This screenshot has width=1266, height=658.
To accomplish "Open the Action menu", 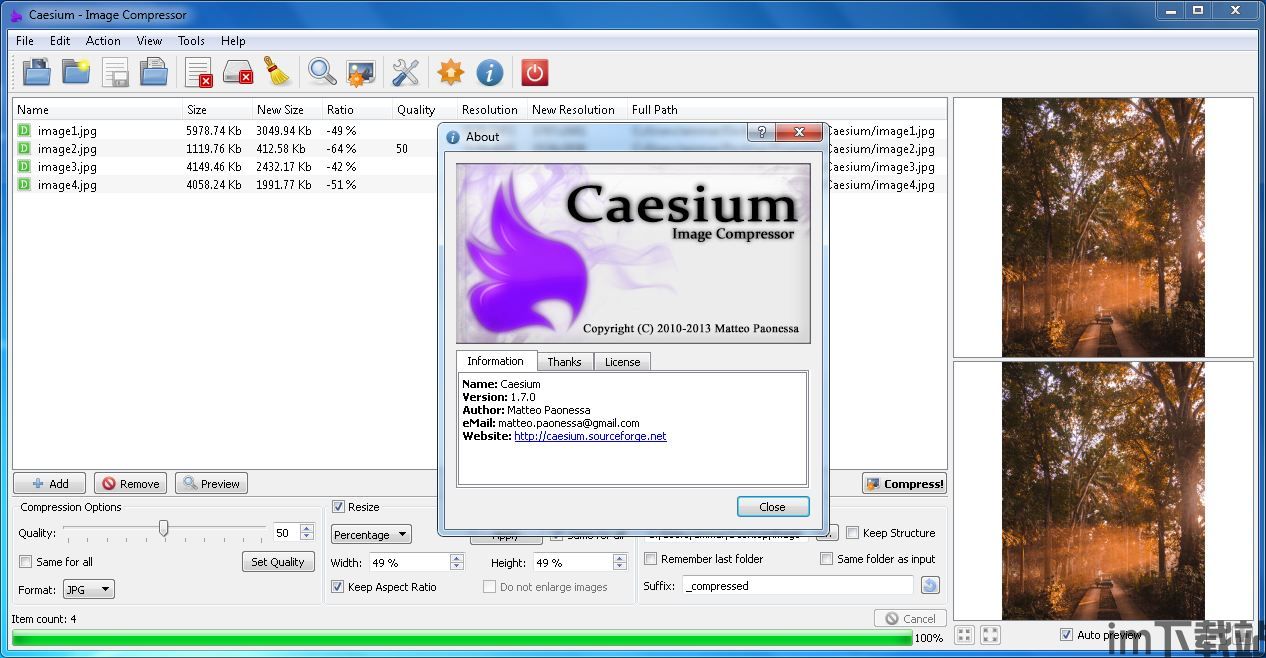I will coord(103,41).
